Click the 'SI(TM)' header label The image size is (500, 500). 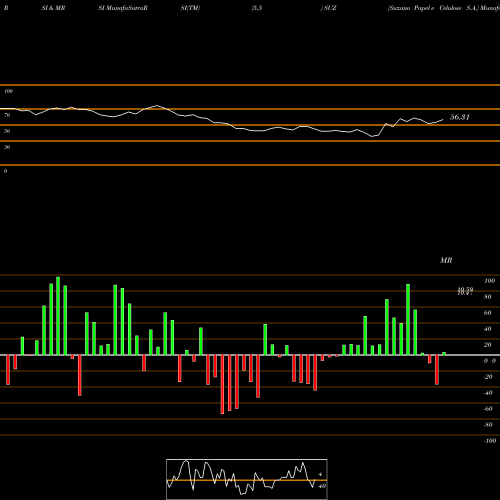[190, 8]
